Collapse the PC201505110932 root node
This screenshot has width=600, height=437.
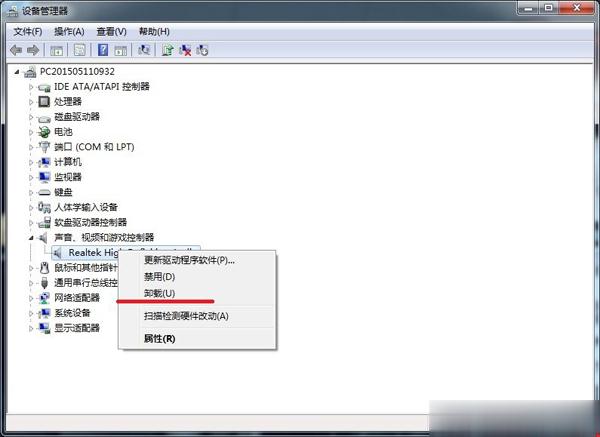(19, 72)
